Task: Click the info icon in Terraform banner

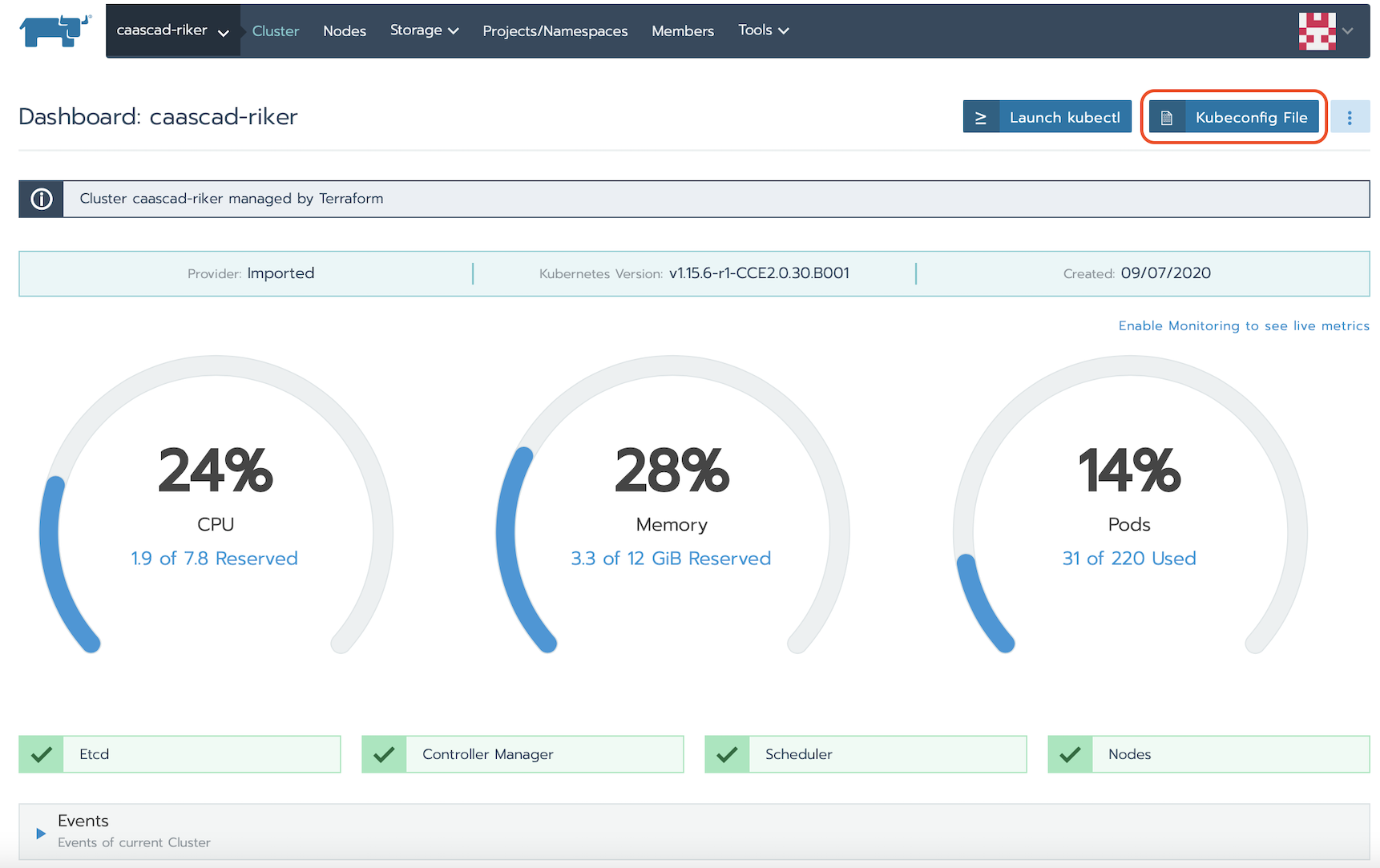Action: click(42, 199)
